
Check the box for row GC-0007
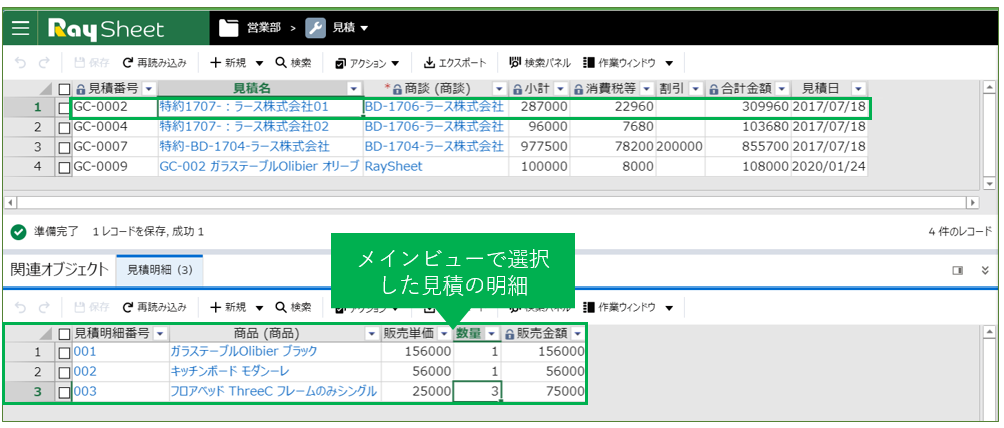point(64,147)
